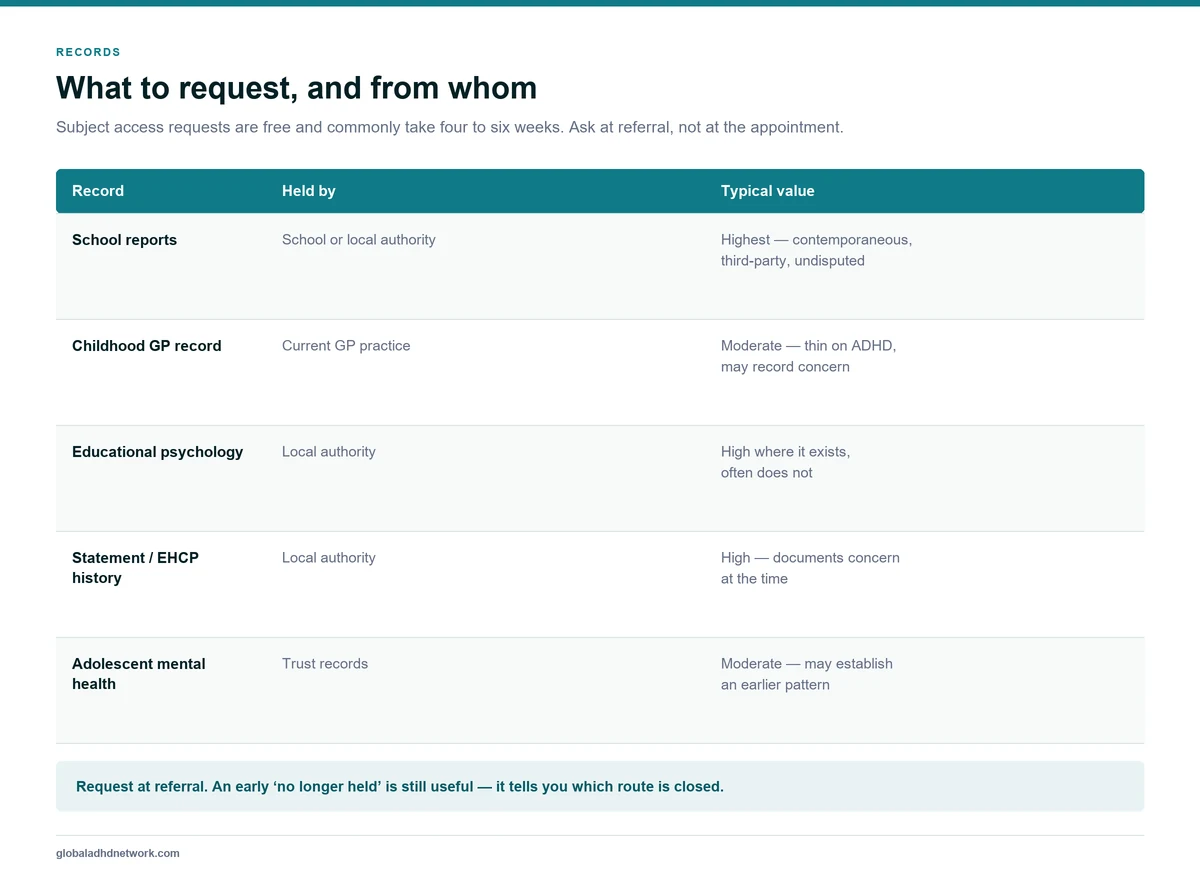Click 'Current GP practice' cell
1200x887 pixels.
(x=346, y=346)
